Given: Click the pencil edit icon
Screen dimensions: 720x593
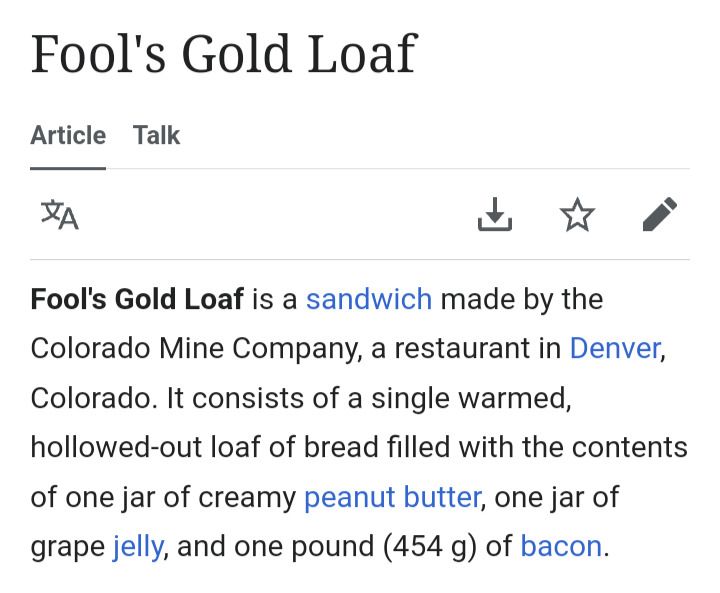Looking at the screenshot, I should tap(659, 214).
